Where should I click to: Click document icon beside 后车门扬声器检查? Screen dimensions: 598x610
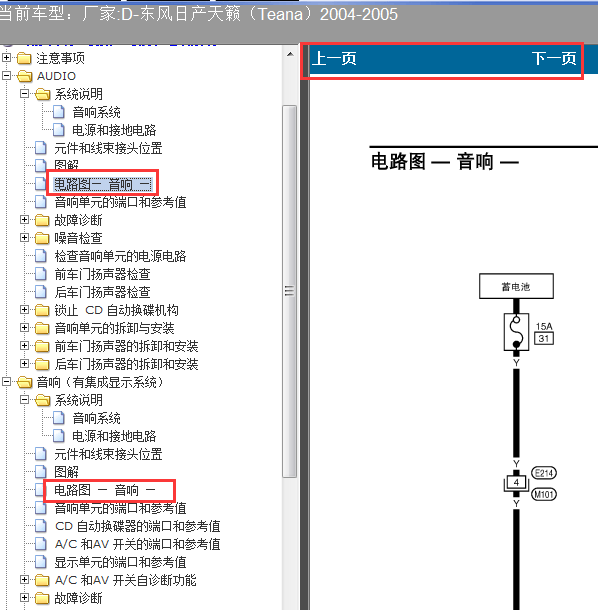[x=40, y=292]
